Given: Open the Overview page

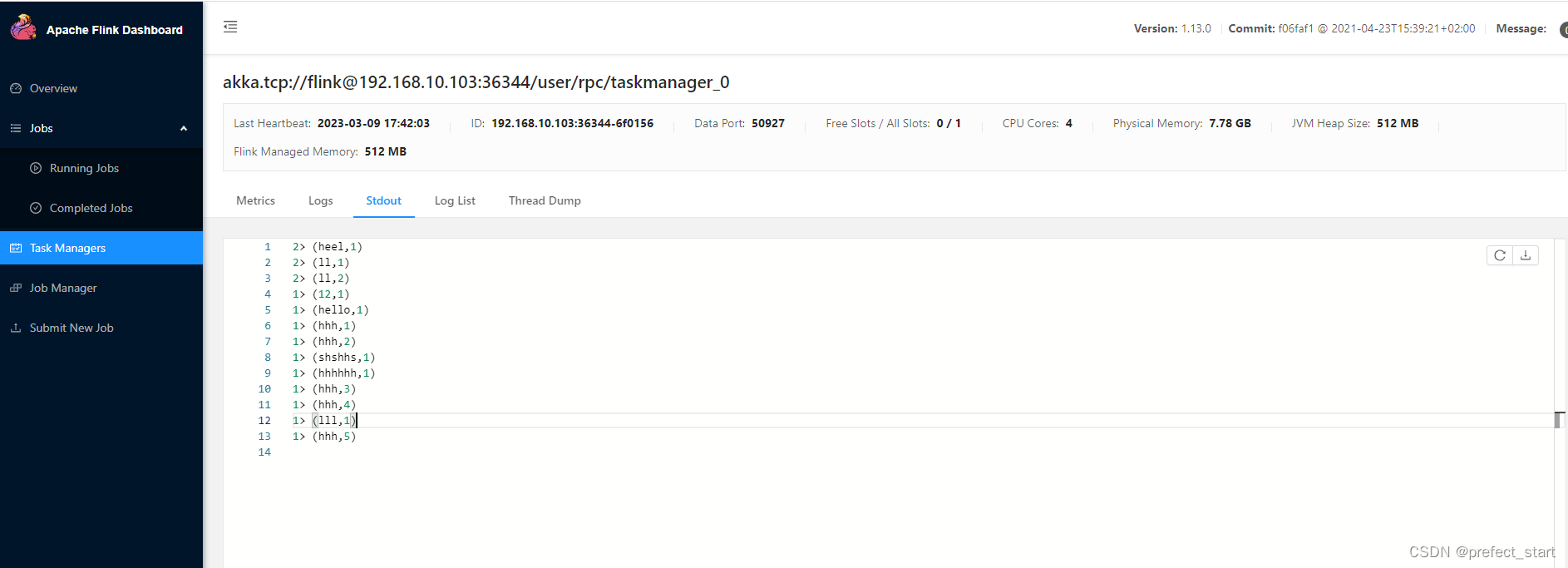Looking at the screenshot, I should pyautogui.click(x=53, y=88).
